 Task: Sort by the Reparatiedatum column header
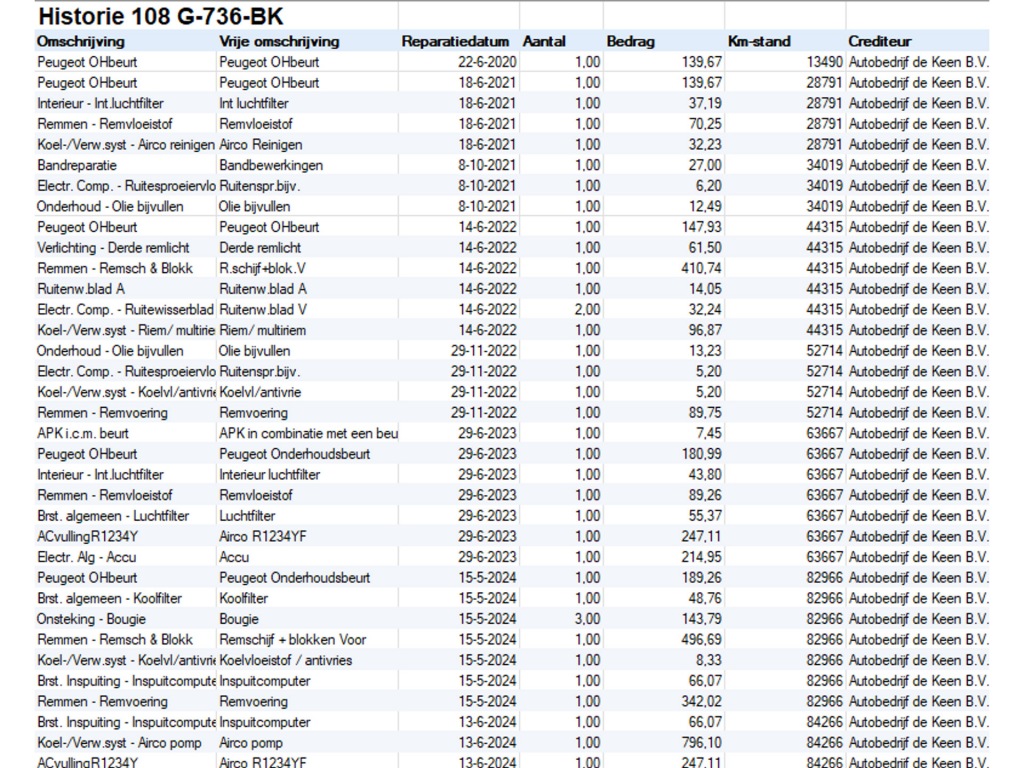(456, 41)
